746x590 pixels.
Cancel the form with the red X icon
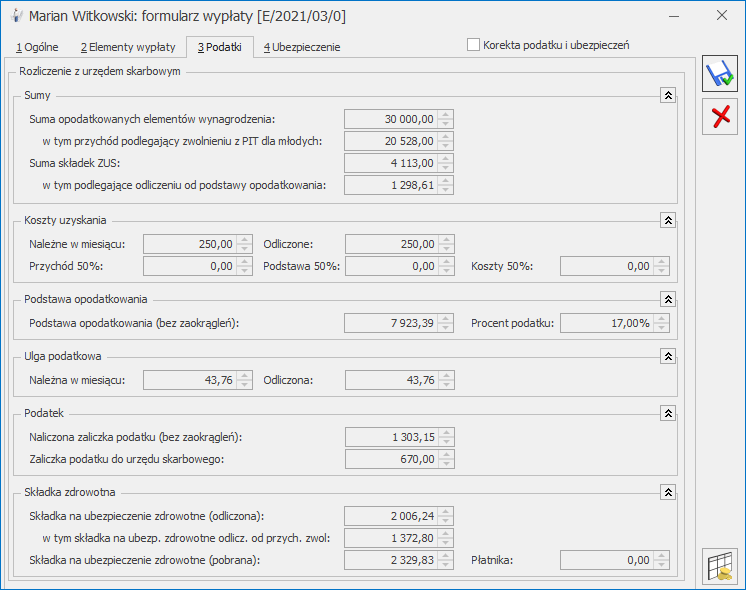(720, 117)
